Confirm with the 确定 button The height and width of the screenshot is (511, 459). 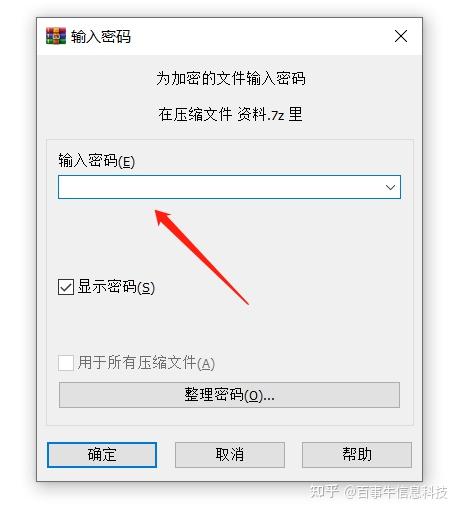pyautogui.click(x=102, y=455)
